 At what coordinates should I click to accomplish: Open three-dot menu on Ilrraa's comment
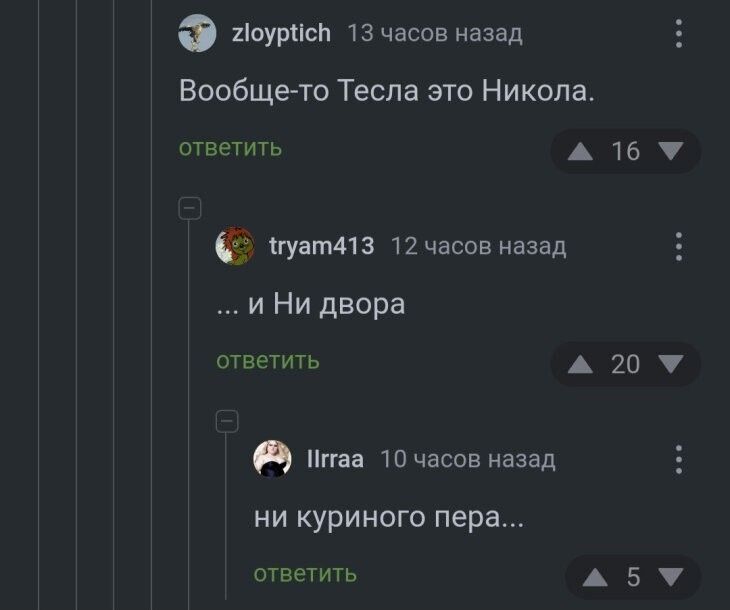[x=679, y=459]
